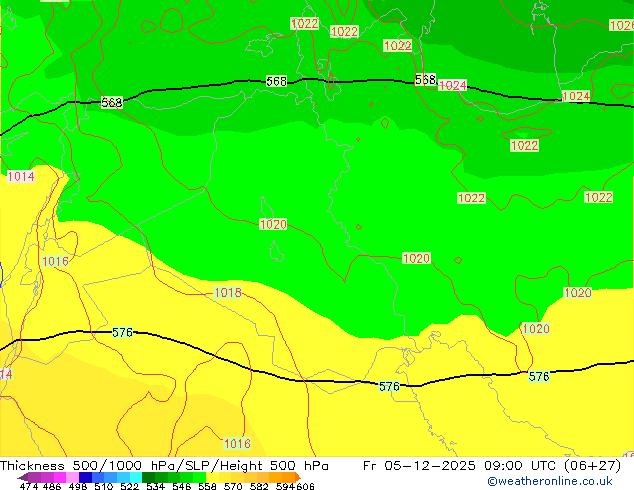Click the bright green legend swatch before 558
This screenshot has height=490, width=634.
point(200,477)
